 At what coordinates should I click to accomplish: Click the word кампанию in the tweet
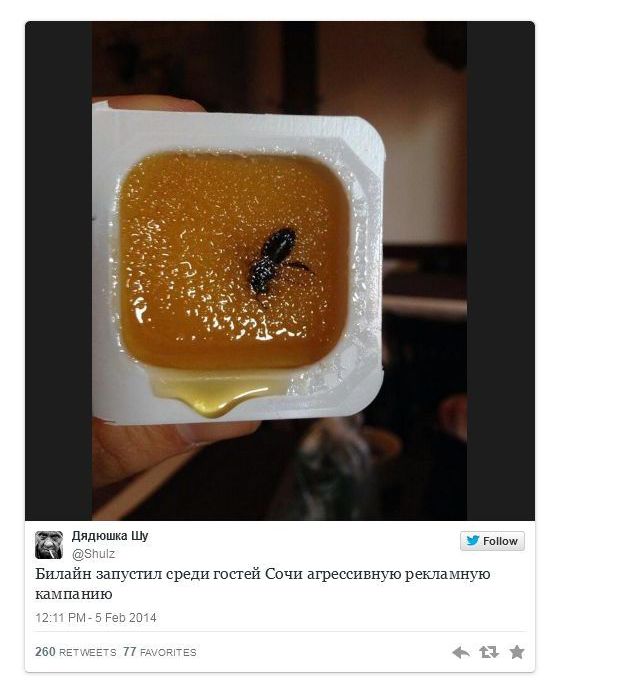pyautogui.click(x=73, y=594)
